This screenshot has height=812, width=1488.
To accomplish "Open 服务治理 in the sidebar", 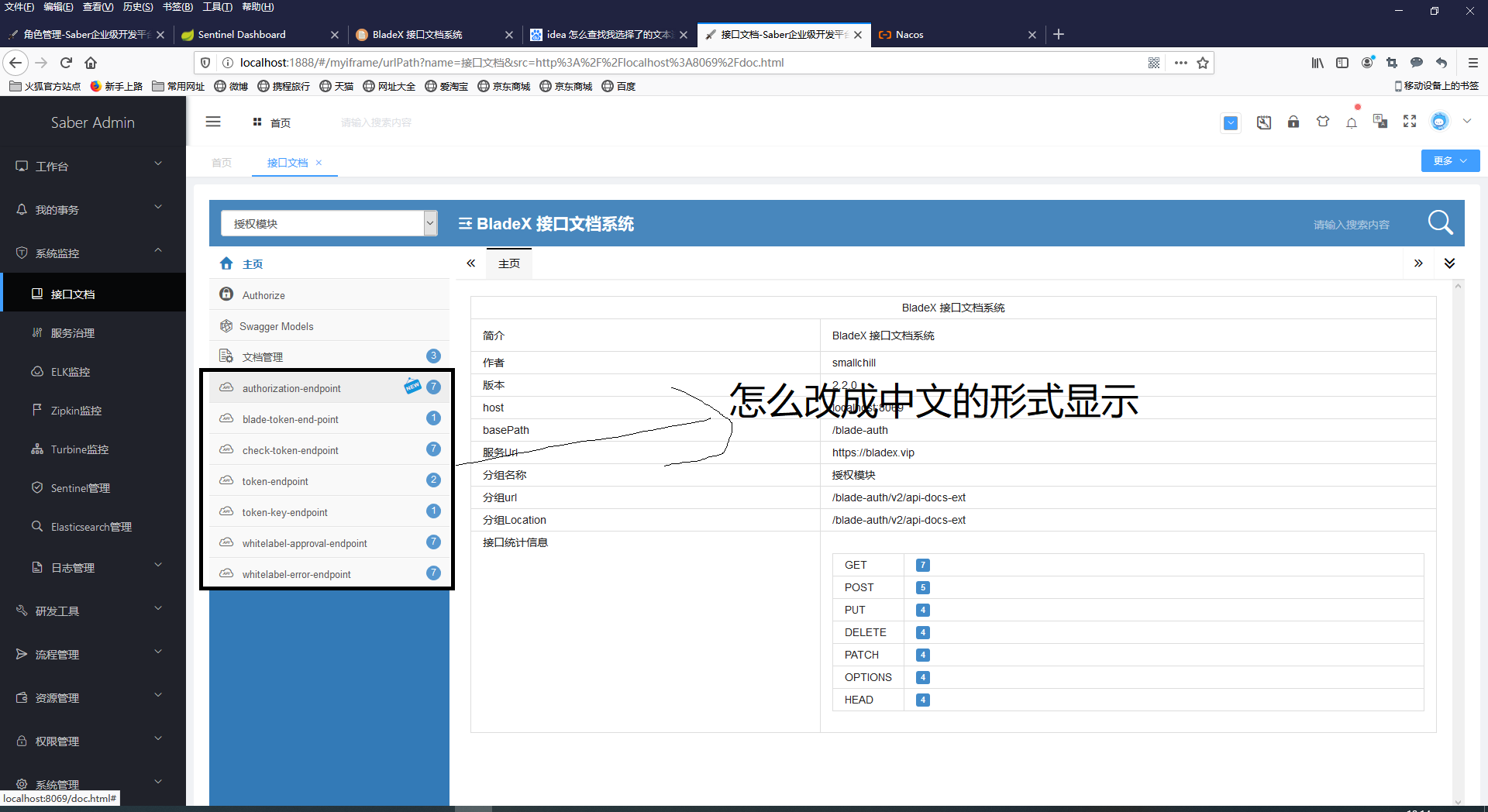I will click(x=93, y=332).
